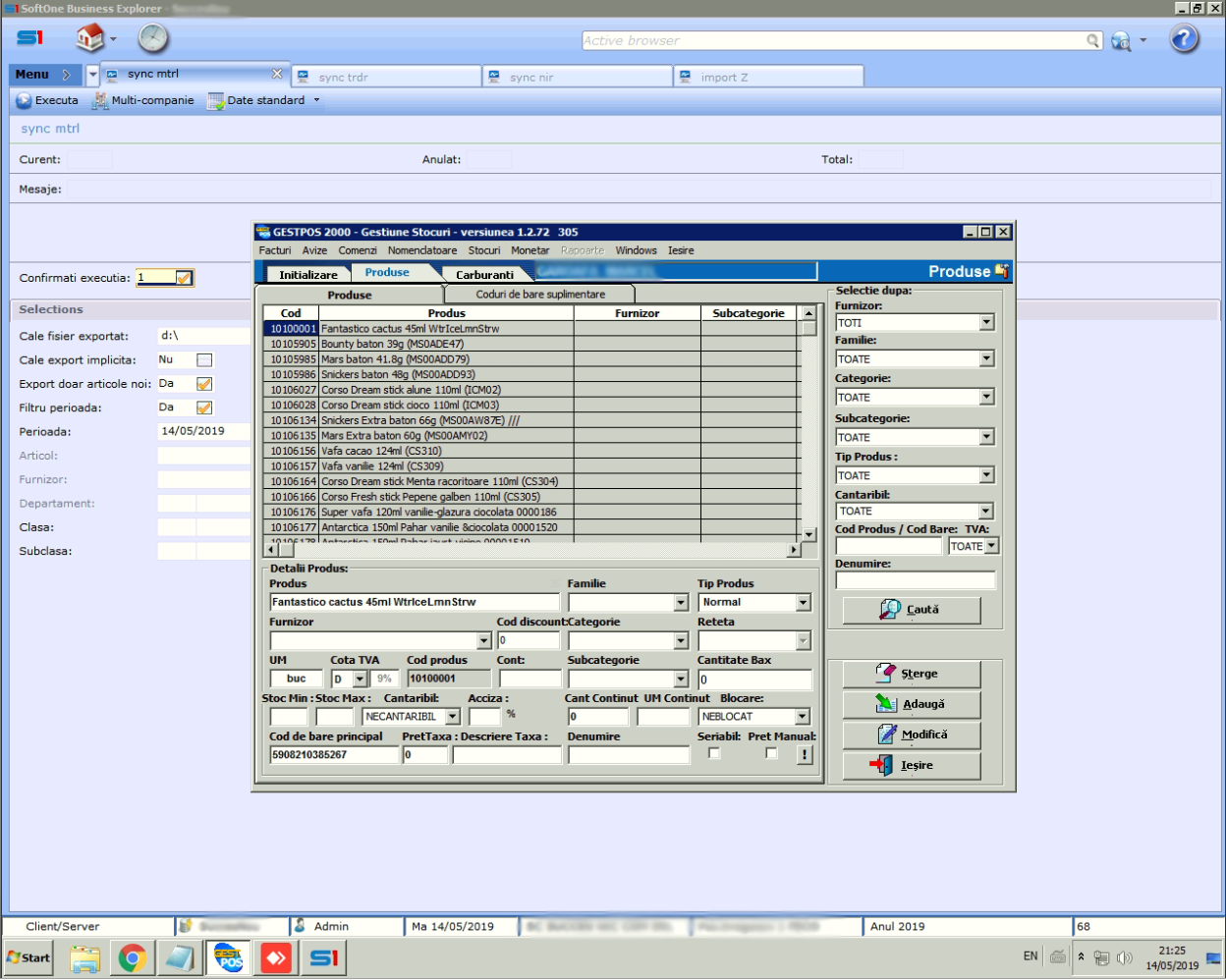
Task: Toggle Filtru perioada checkbox
Action: [x=204, y=408]
